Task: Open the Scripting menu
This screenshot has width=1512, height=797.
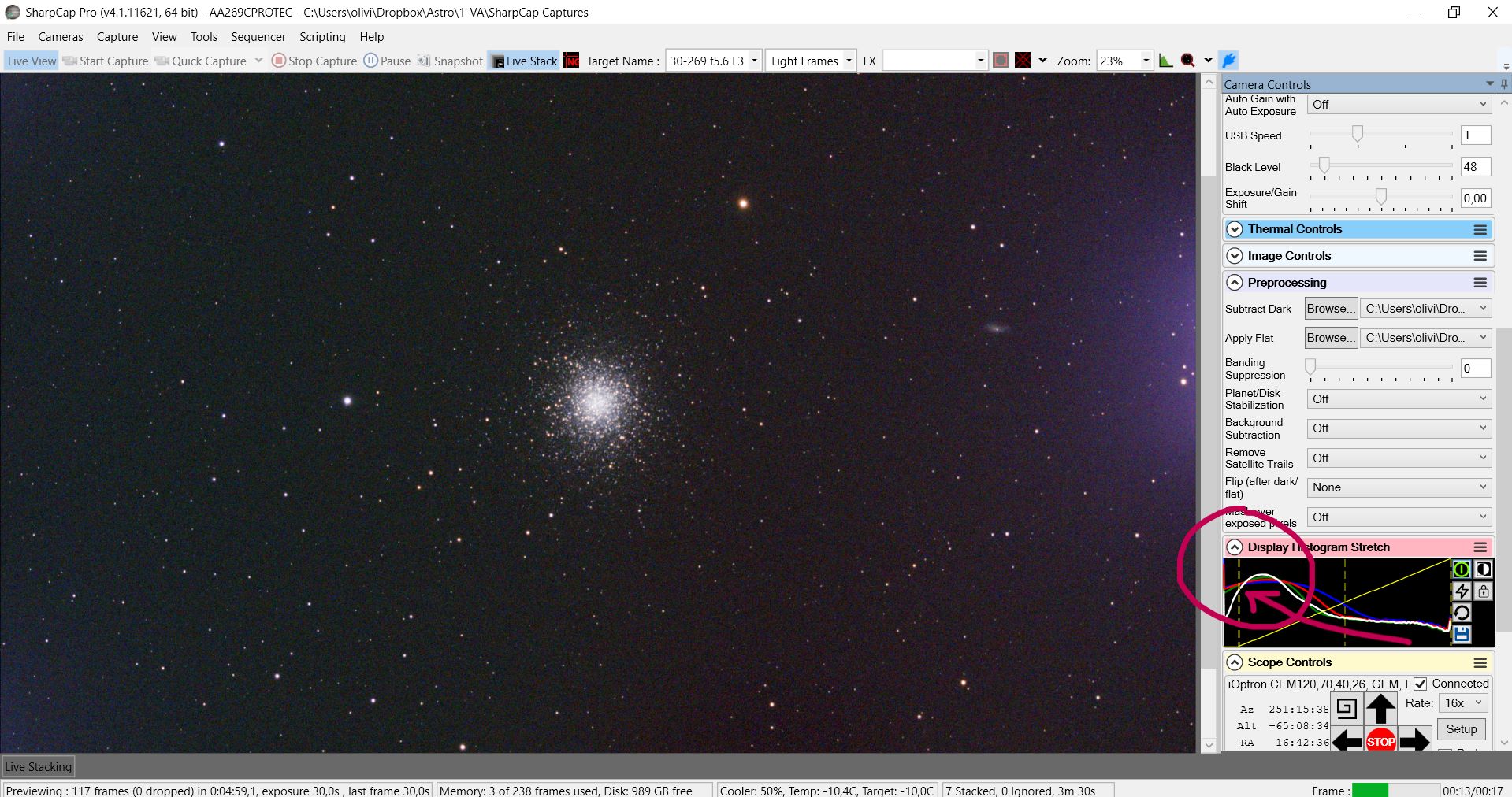Action: 322,37
